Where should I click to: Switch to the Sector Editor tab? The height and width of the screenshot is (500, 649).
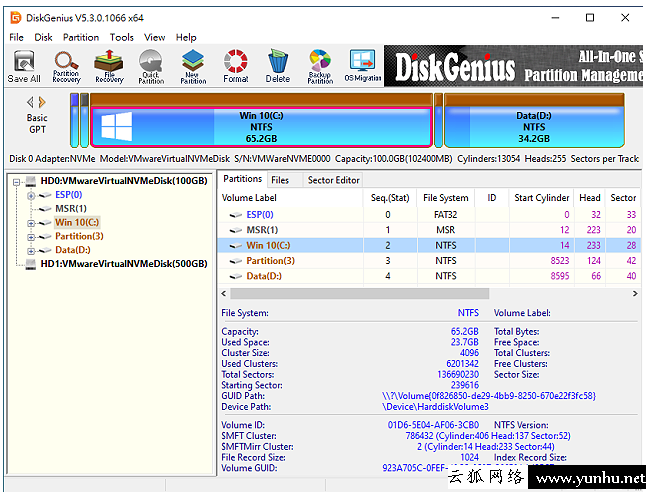tap(334, 180)
